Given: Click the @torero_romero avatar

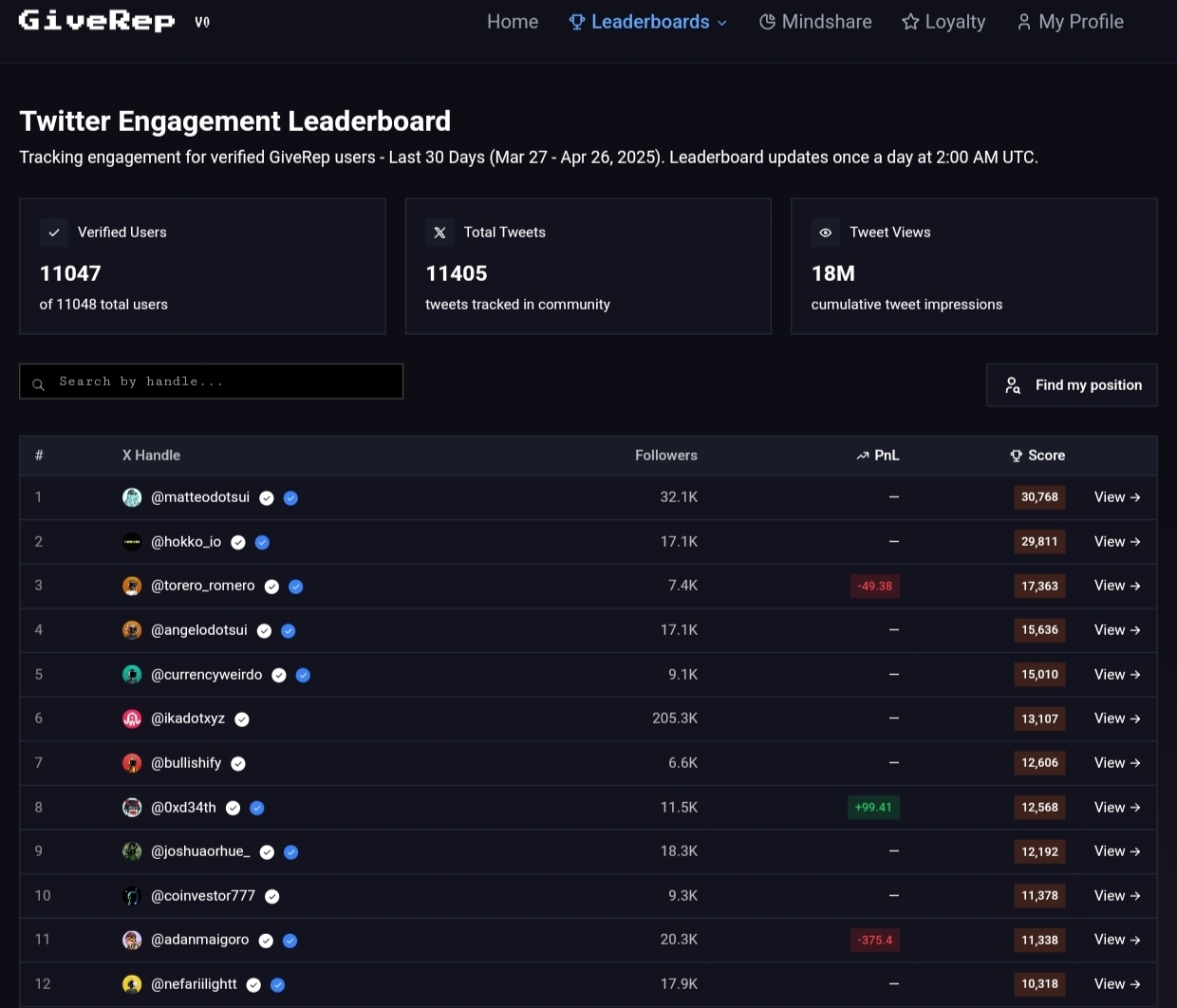Looking at the screenshot, I should [132, 586].
